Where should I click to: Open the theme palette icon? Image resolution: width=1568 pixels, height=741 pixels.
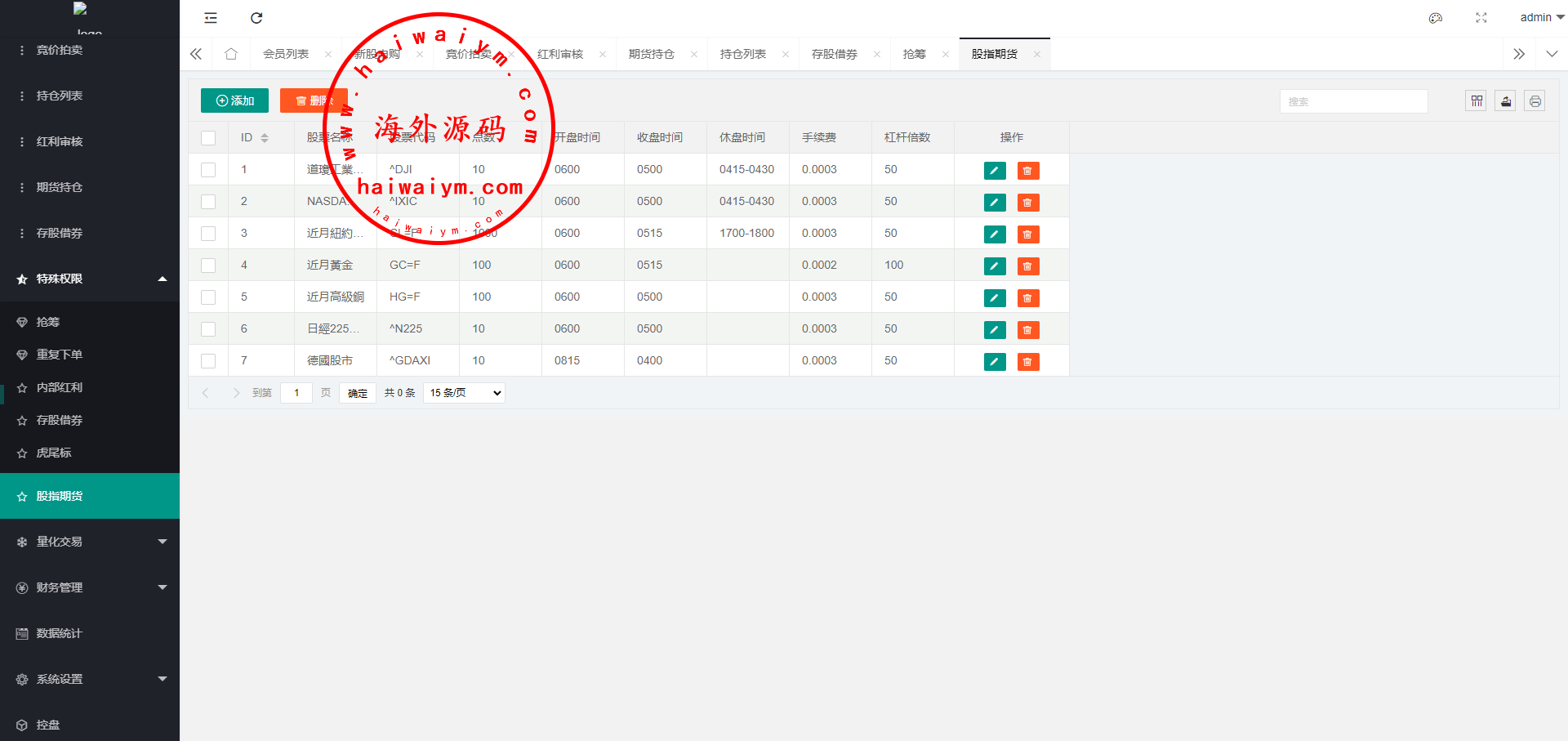tap(1435, 18)
